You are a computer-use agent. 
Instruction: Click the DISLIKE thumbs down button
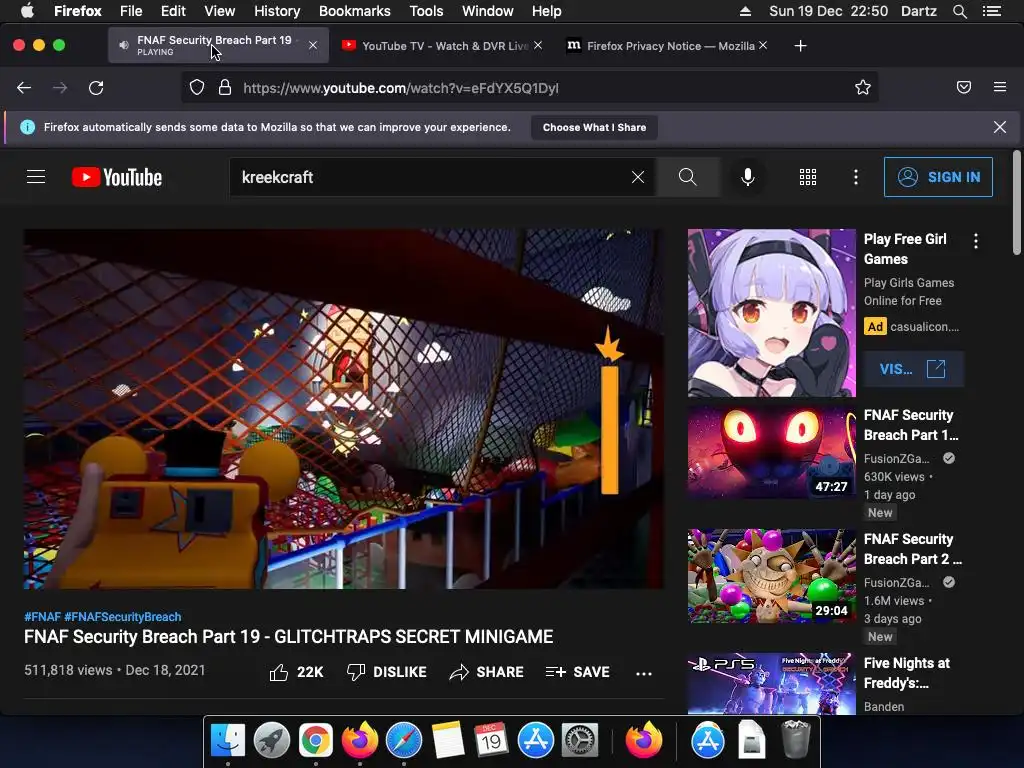point(387,672)
